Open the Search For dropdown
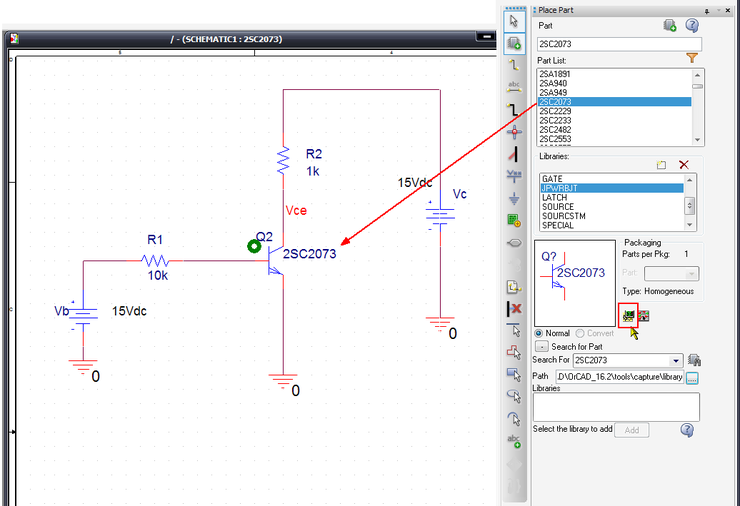The image size is (740, 506). pos(677,360)
